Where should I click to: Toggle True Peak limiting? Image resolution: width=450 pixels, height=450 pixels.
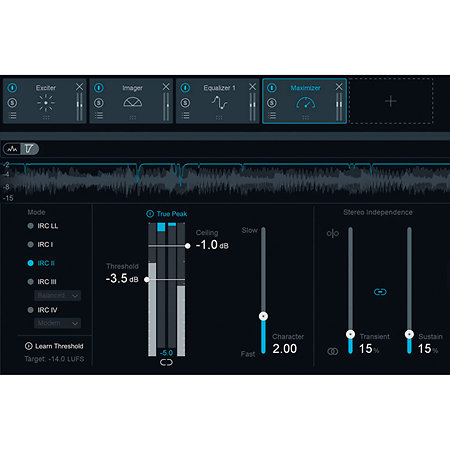167,214
